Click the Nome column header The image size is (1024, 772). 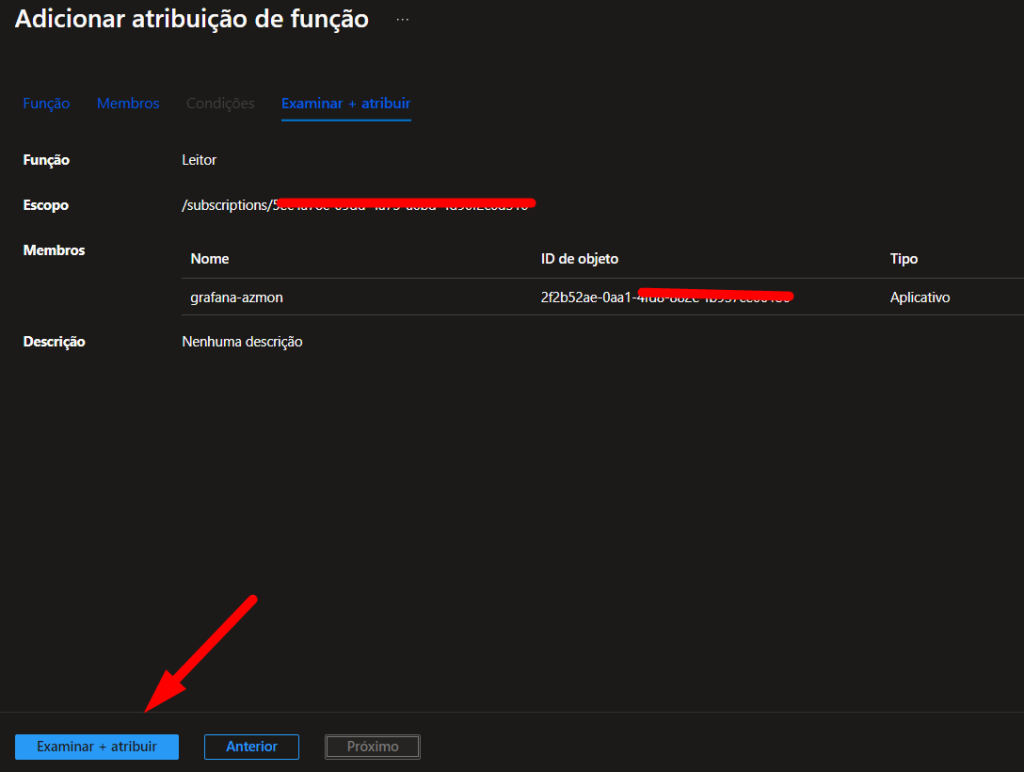209,259
